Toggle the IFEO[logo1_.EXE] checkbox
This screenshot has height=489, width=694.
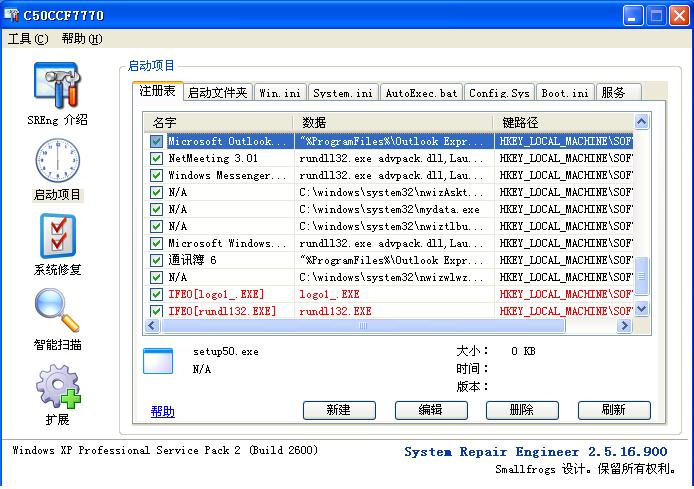click(156, 294)
